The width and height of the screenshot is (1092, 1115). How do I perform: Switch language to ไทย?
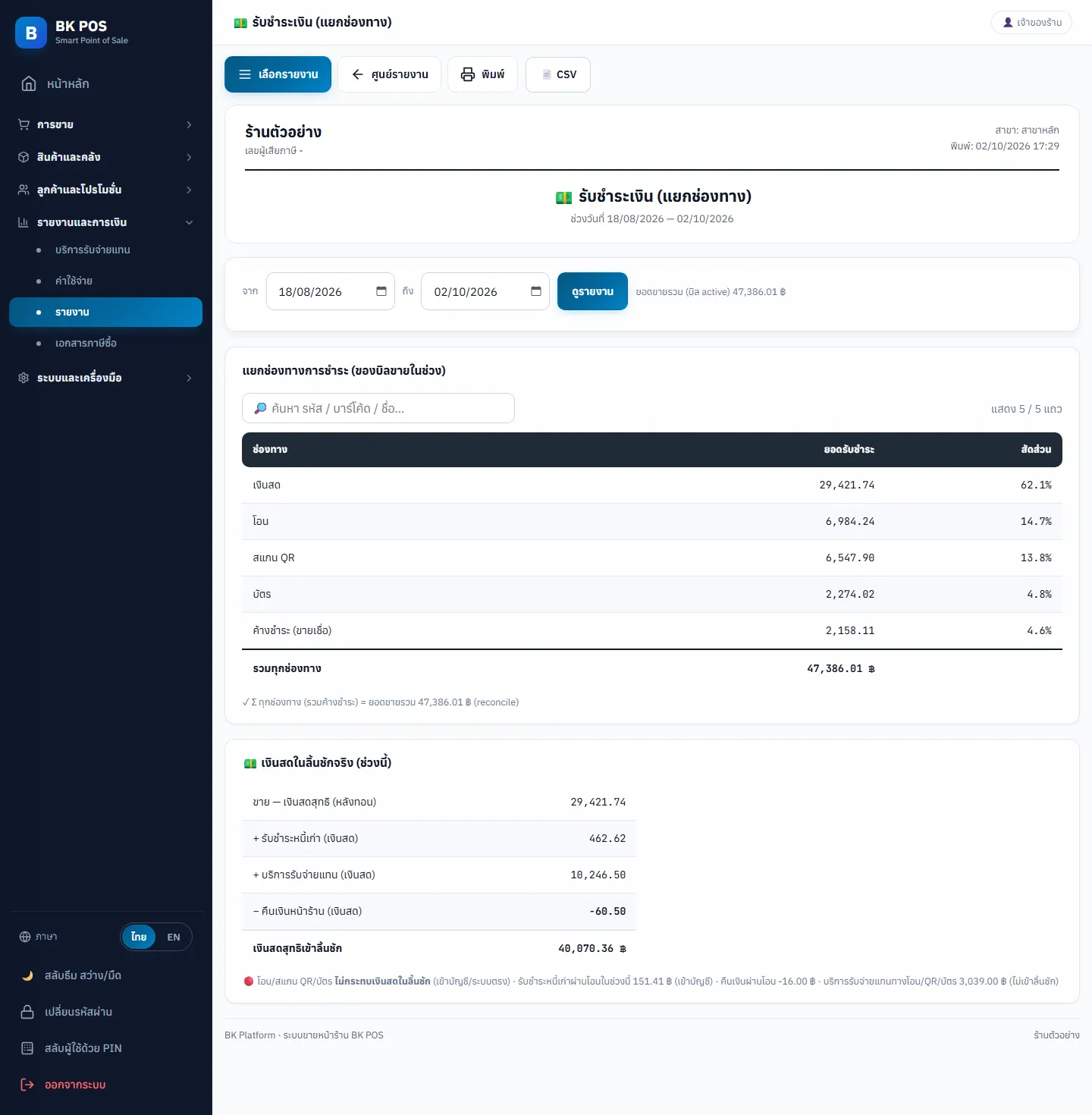(139, 937)
